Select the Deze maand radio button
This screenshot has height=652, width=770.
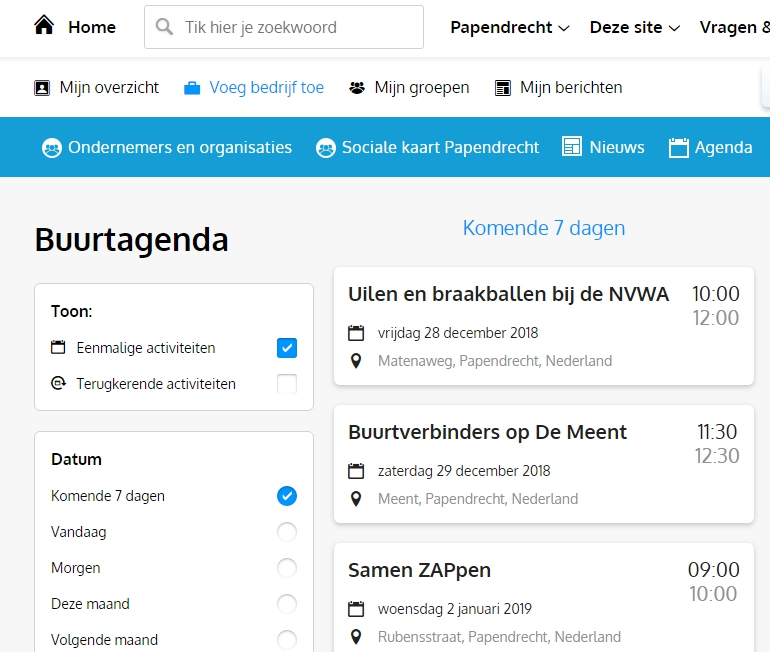pyautogui.click(x=287, y=604)
